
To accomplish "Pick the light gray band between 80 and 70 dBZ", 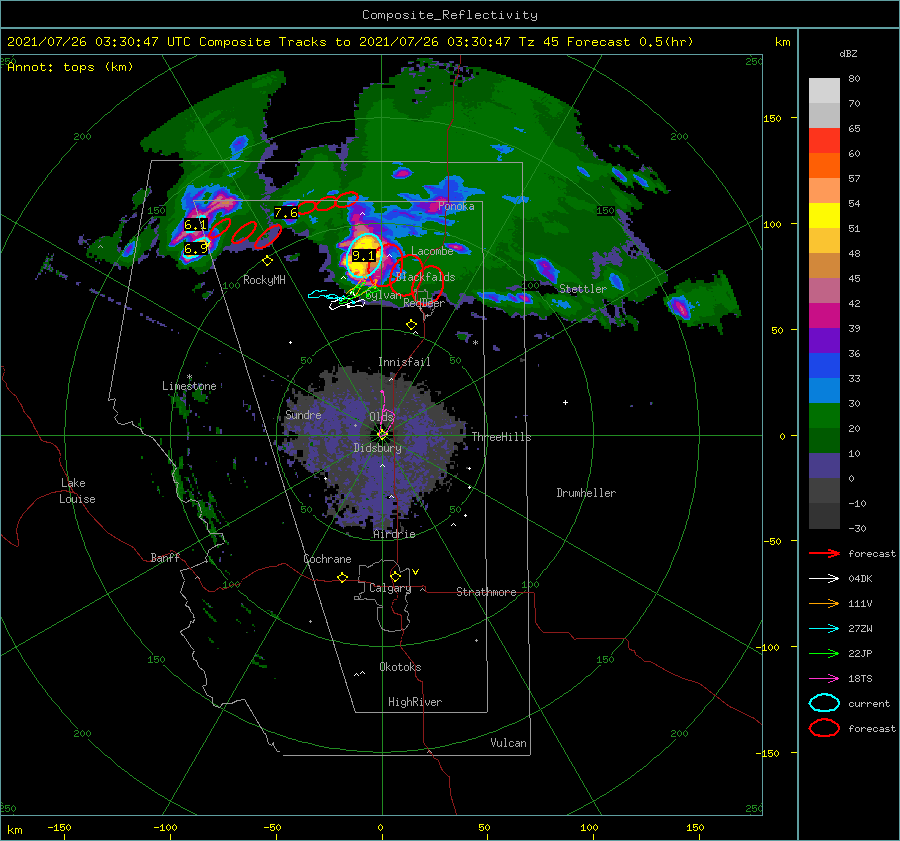I will (824, 91).
